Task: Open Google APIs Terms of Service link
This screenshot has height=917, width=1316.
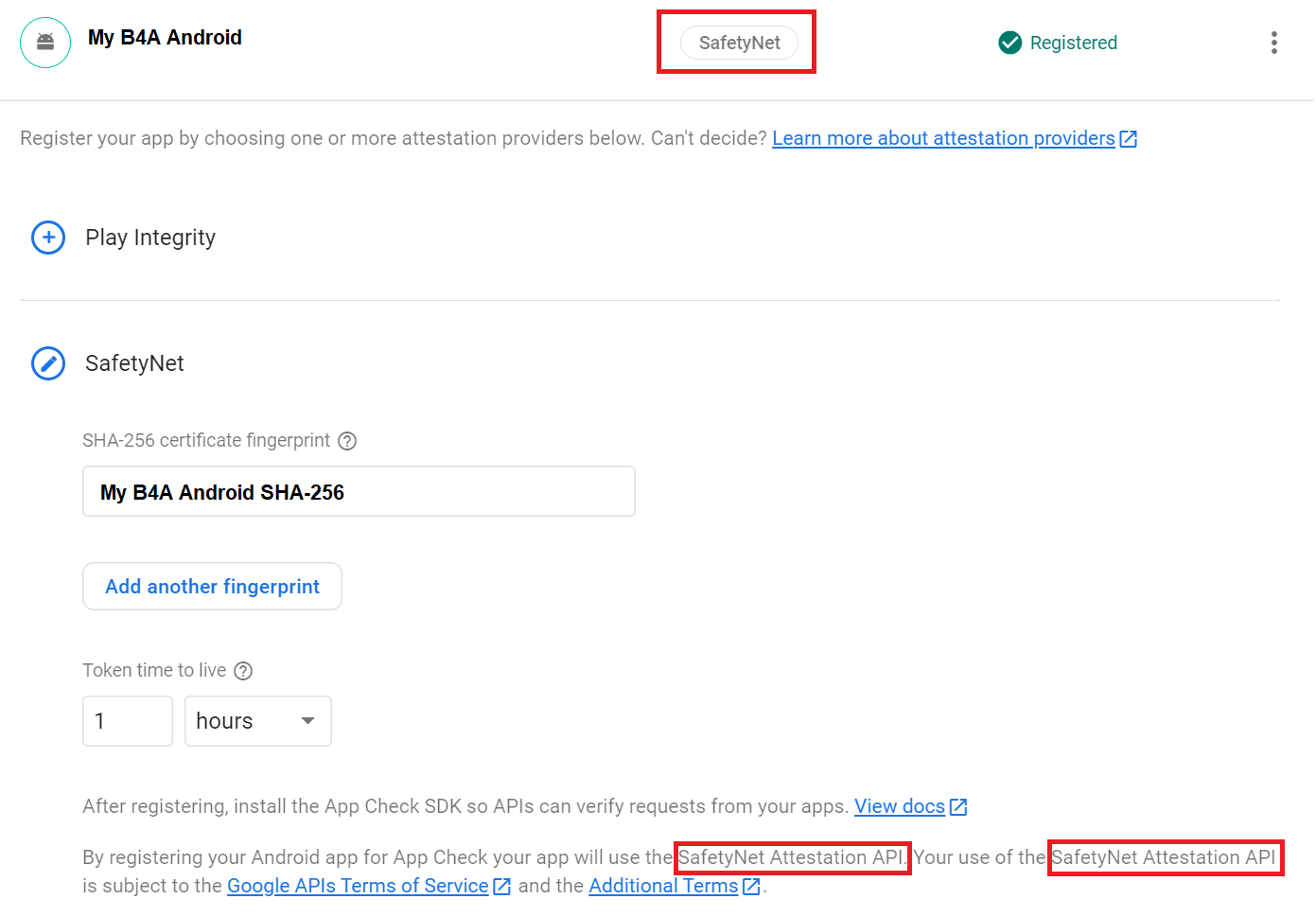Action: 358,886
